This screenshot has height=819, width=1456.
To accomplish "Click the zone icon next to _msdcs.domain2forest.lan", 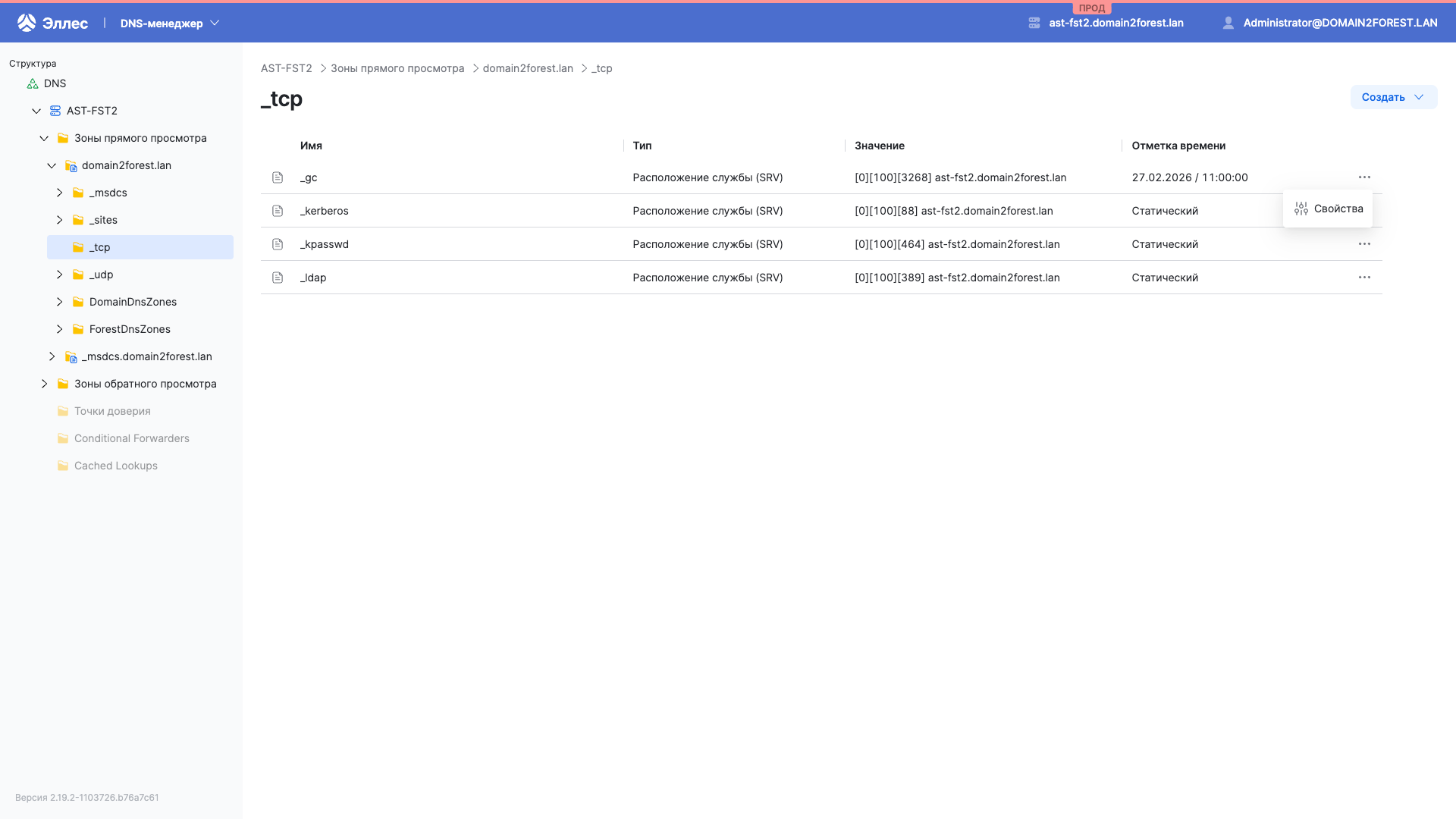I will pyautogui.click(x=71, y=356).
